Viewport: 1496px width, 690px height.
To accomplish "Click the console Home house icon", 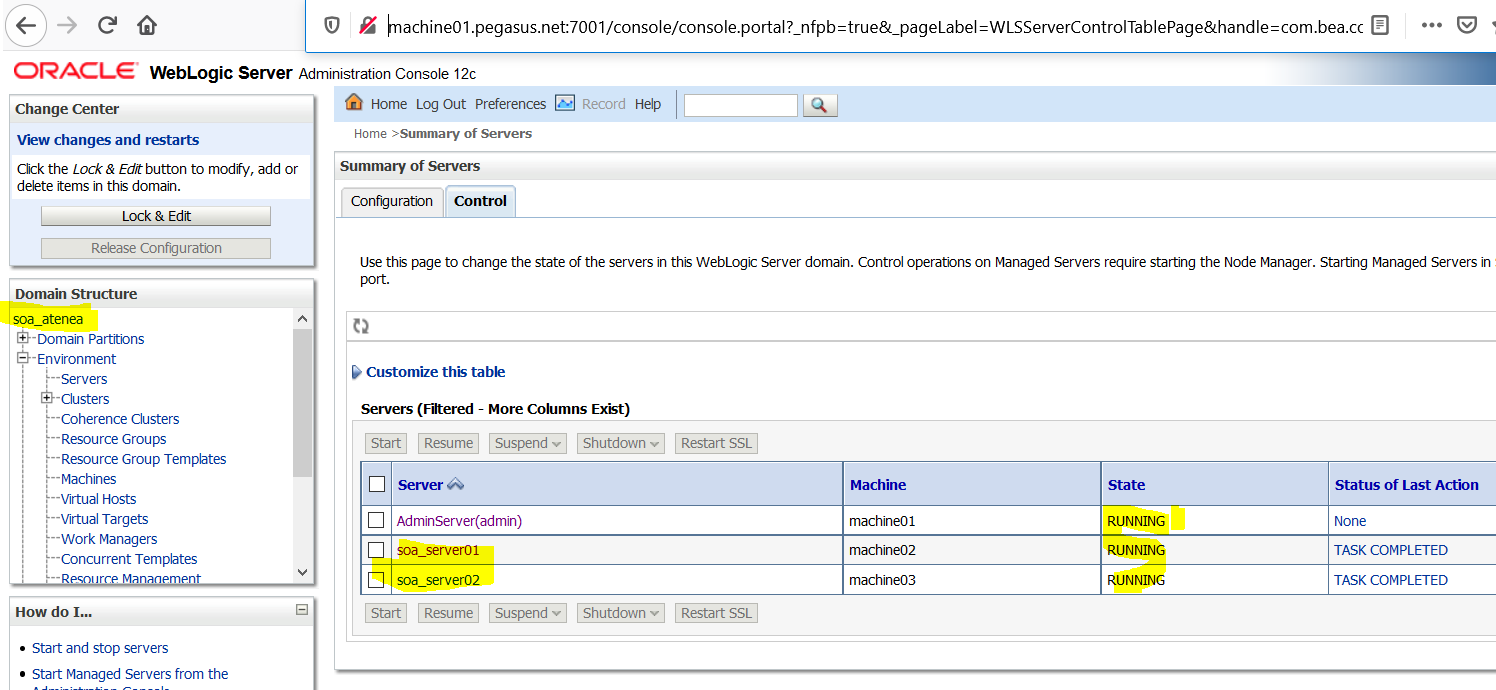I will click(x=353, y=102).
